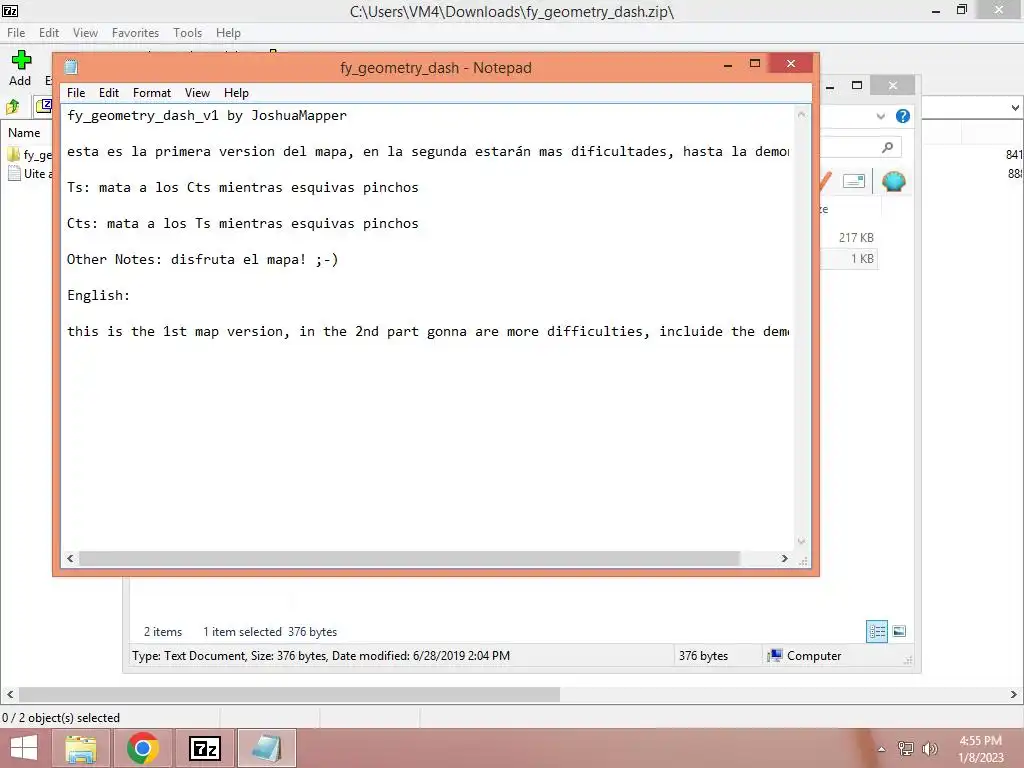Viewport: 1024px width, 768px height.
Task: Click the '217 KB' size cell in Explorer
Action: point(856,238)
